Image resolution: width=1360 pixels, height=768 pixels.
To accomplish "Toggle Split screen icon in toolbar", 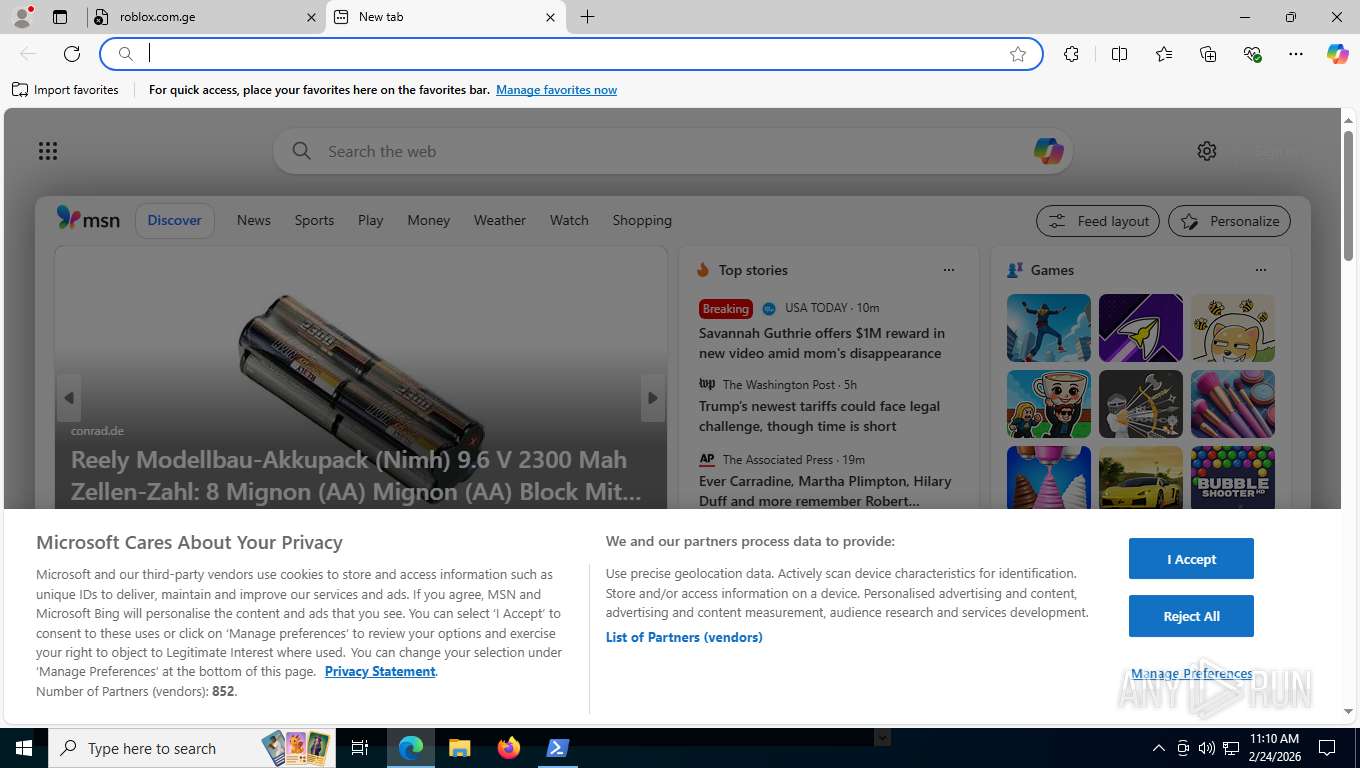I will coord(1120,54).
